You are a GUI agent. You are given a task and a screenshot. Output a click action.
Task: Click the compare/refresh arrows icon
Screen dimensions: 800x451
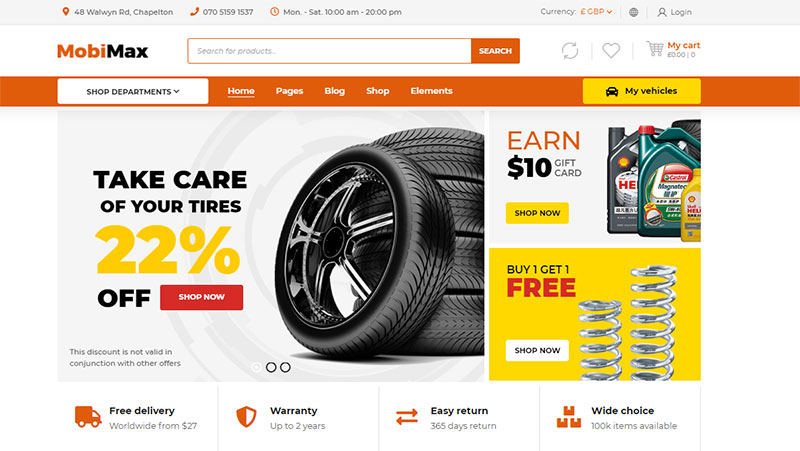click(x=570, y=51)
